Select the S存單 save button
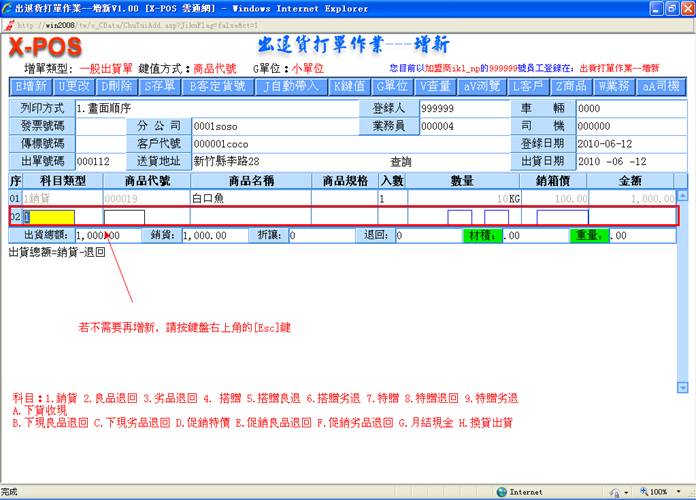This screenshot has width=696, height=500. (160, 87)
